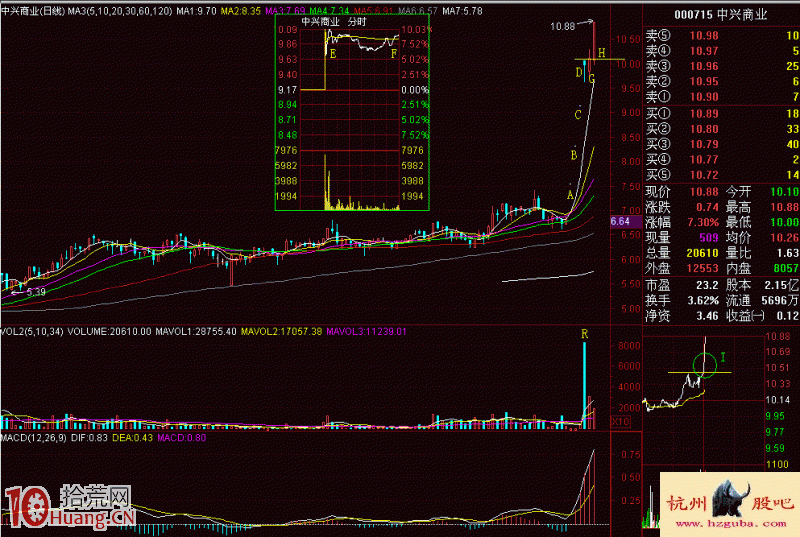Click the 涨跌 change value 0.74

click(x=708, y=207)
